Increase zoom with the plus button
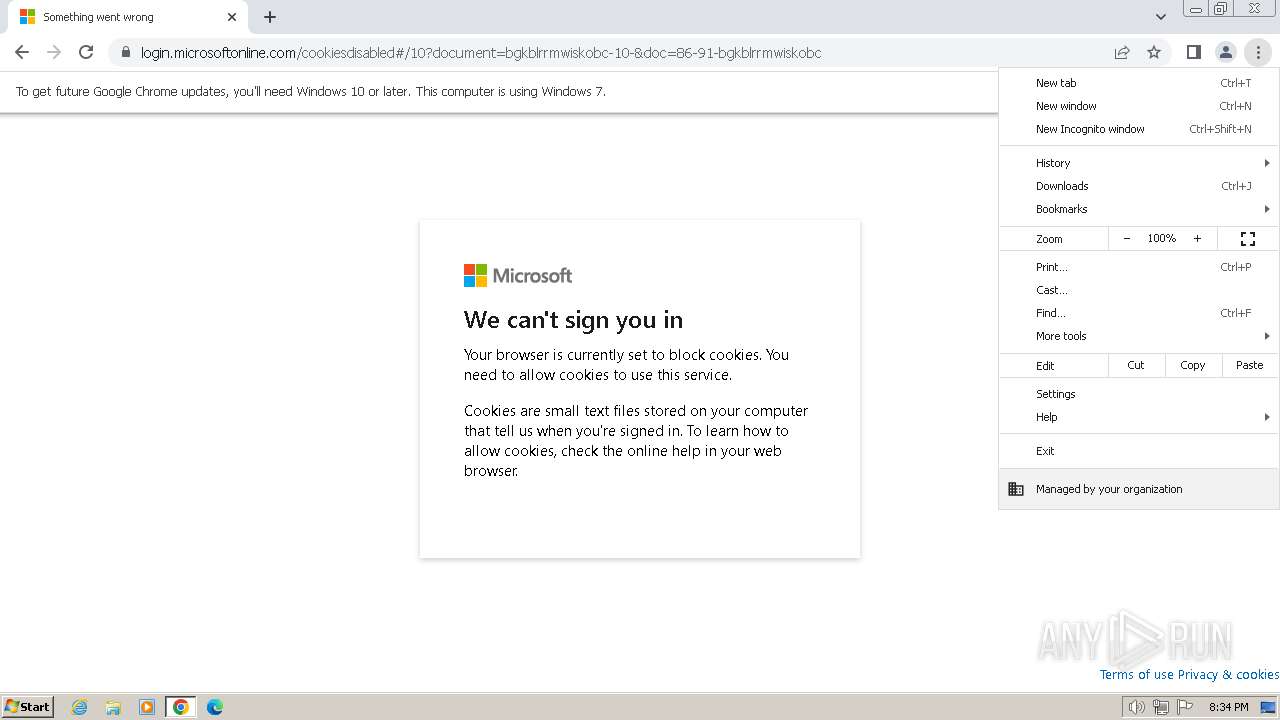The width and height of the screenshot is (1280, 720). point(1197,239)
